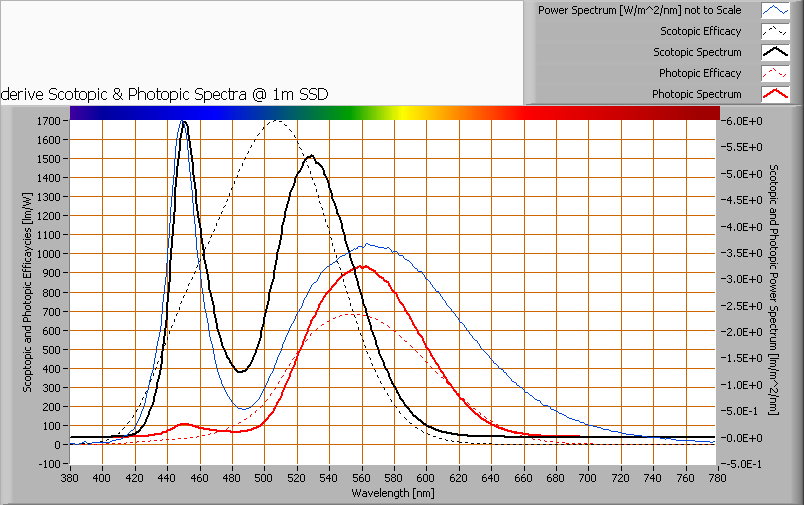Click the Power Spectrum legend plot icon
Viewport: 804px width, 505px height.
(x=776, y=11)
